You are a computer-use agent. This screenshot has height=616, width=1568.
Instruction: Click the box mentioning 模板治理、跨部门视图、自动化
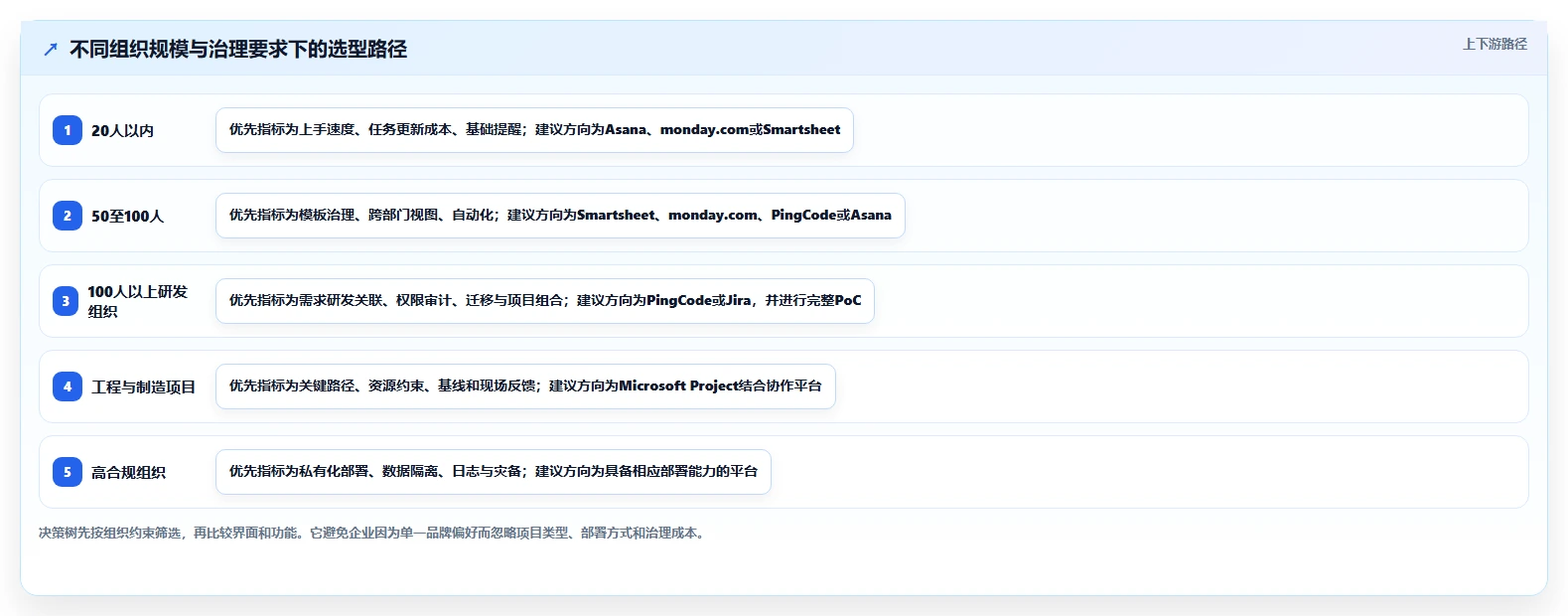click(x=560, y=216)
